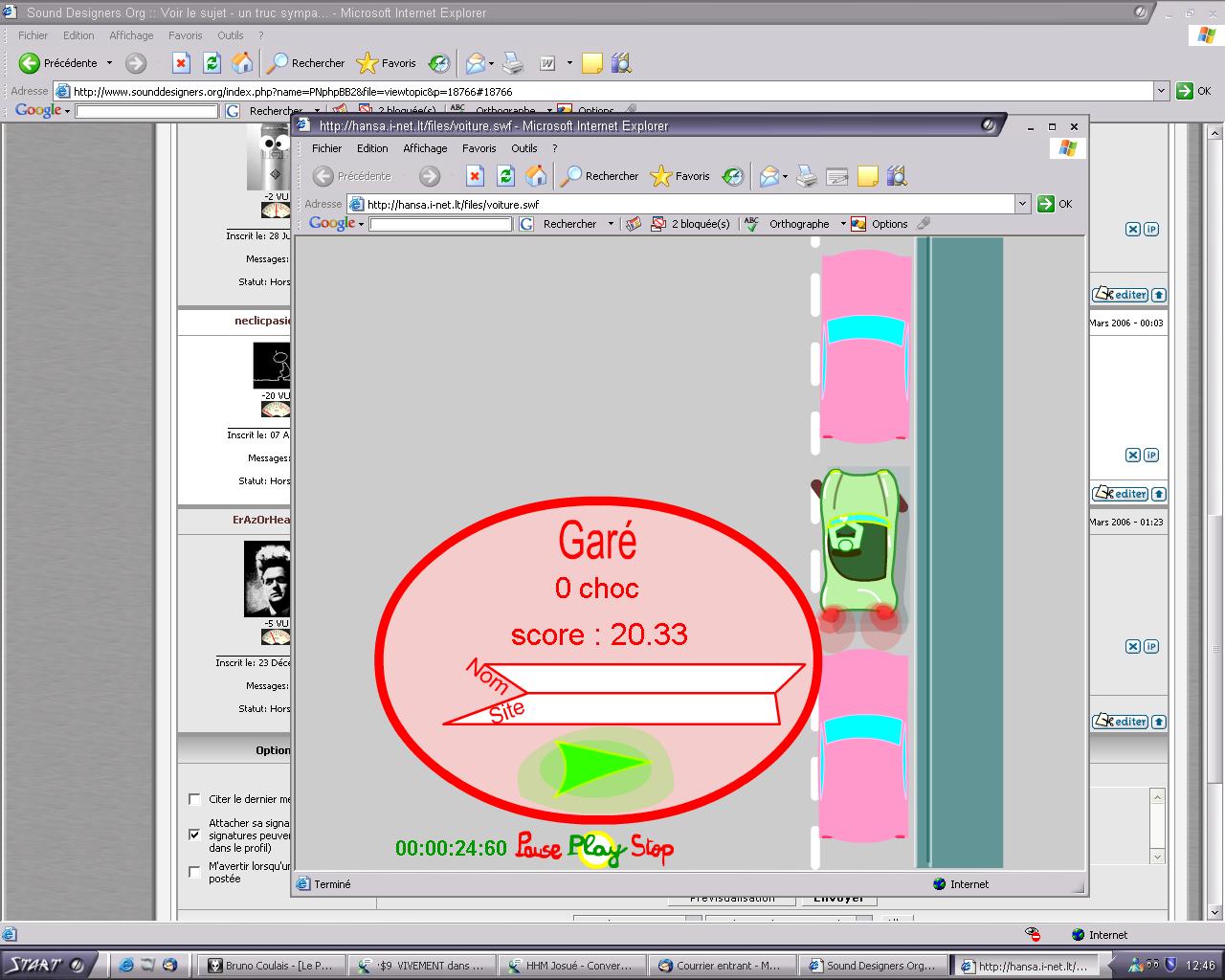Enable 'Citer le dernier message' checkbox

[195, 799]
